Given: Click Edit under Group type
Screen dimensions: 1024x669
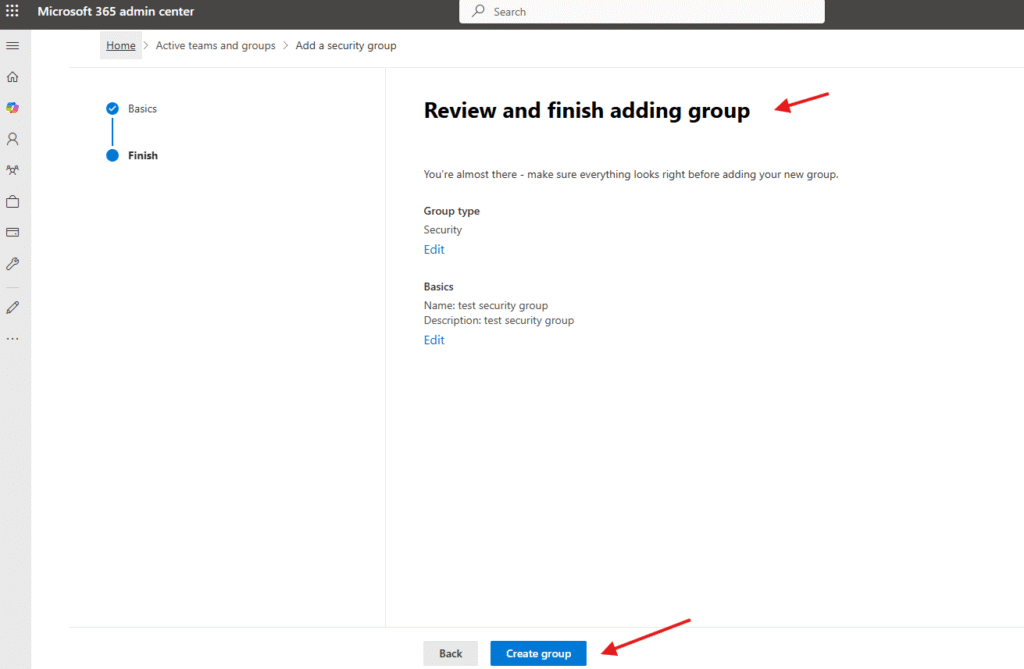Looking at the screenshot, I should pyautogui.click(x=434, y=250).
